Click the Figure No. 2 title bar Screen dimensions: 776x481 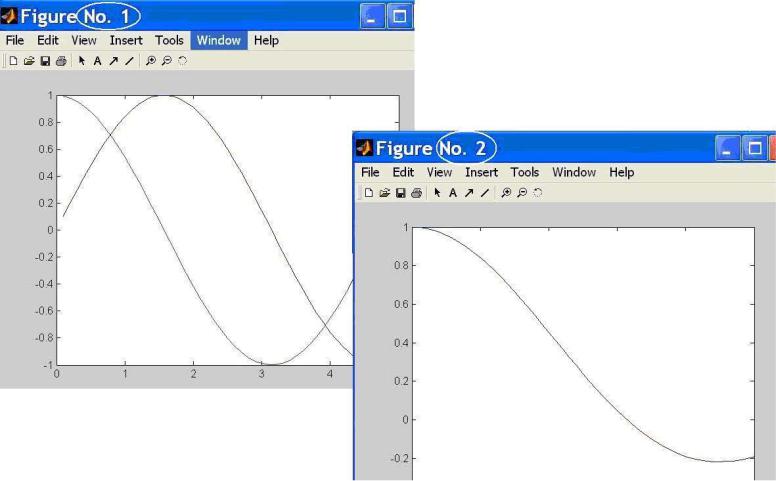[x=564, y=147]
